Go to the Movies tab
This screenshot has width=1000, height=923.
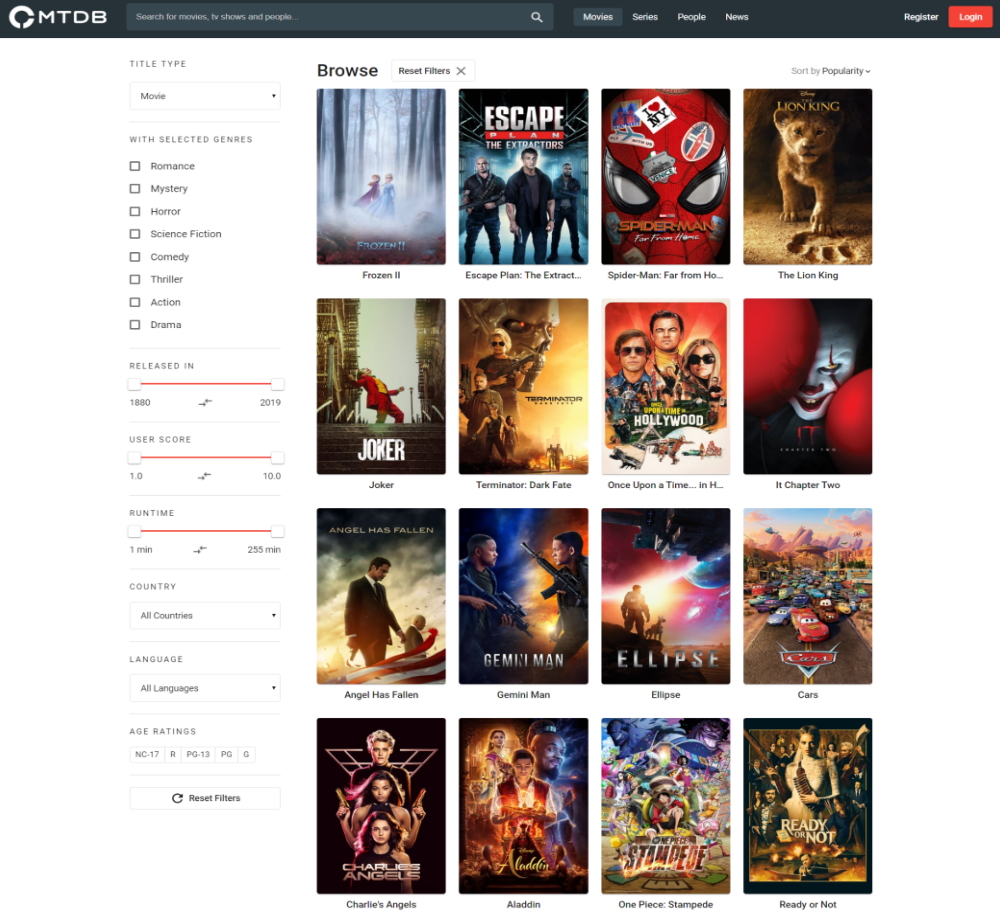(x=598, y=17)
